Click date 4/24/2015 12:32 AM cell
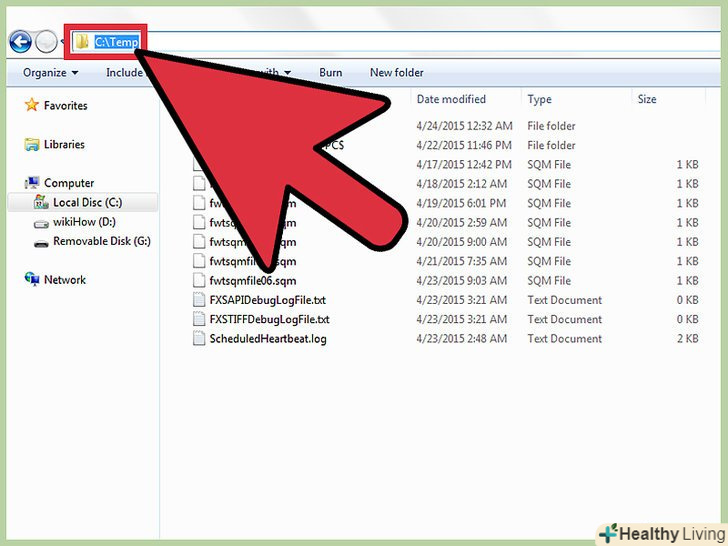This screenshot has width=728, height=546. coord(464,126)
